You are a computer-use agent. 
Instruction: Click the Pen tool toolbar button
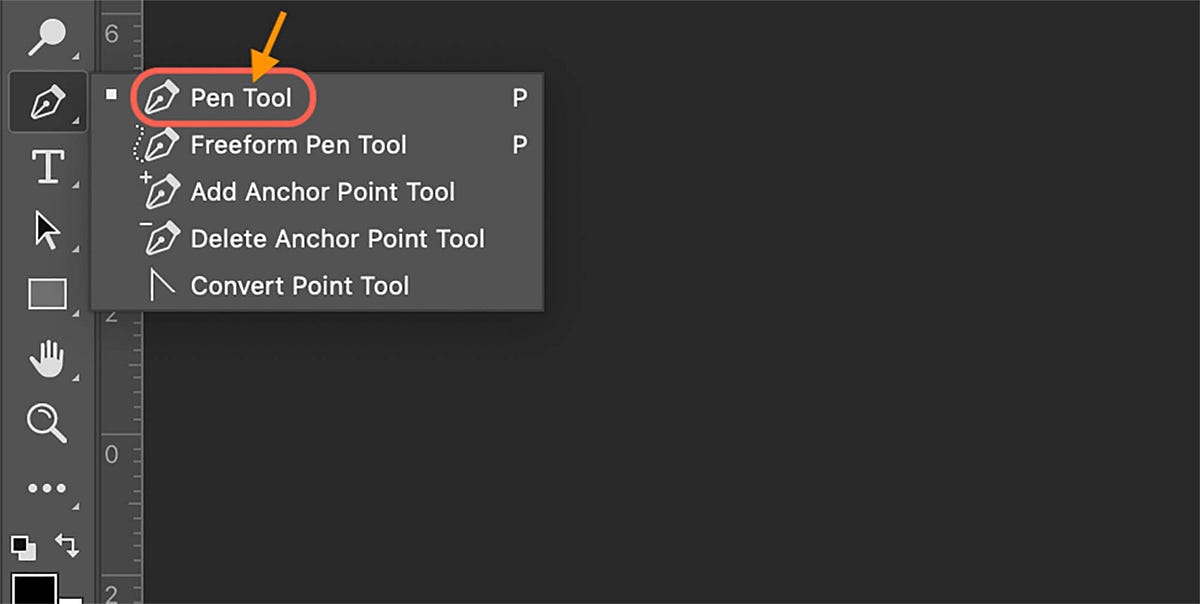pos(47,102)
